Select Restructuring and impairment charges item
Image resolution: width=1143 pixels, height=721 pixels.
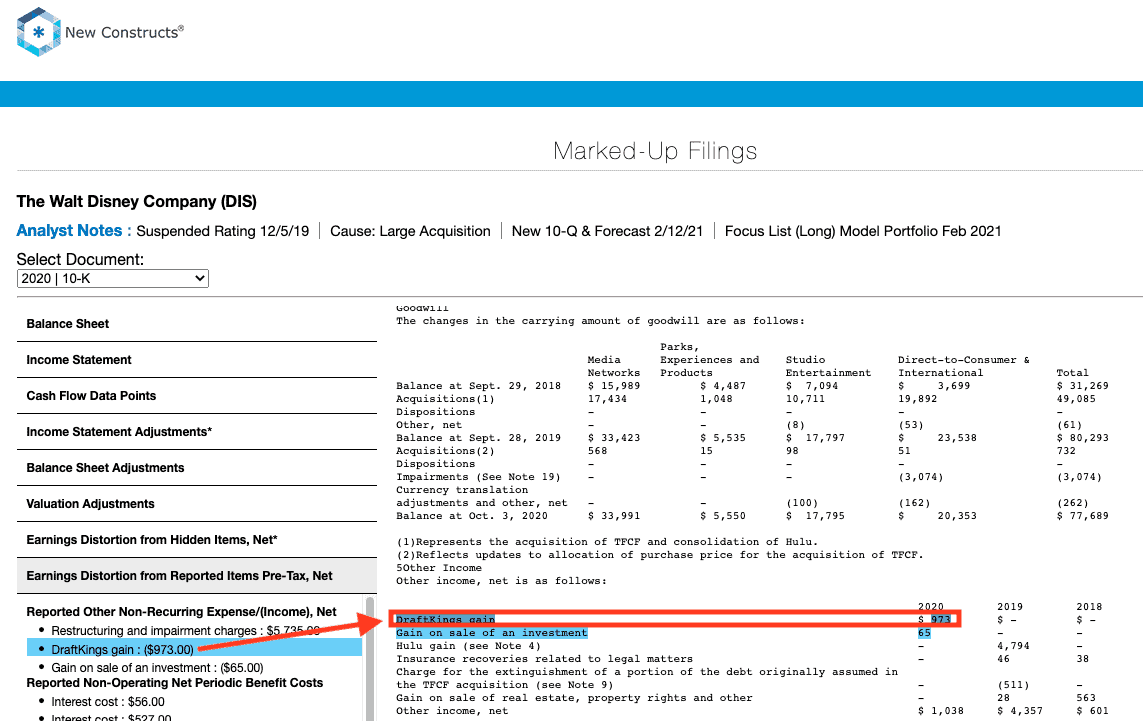point(185,631)
